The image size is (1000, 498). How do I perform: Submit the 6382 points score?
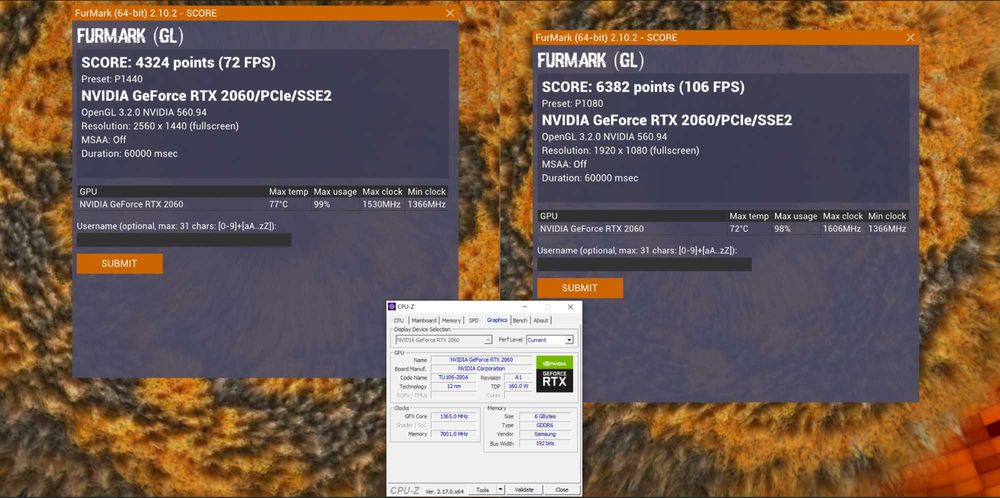pos(580,288)
